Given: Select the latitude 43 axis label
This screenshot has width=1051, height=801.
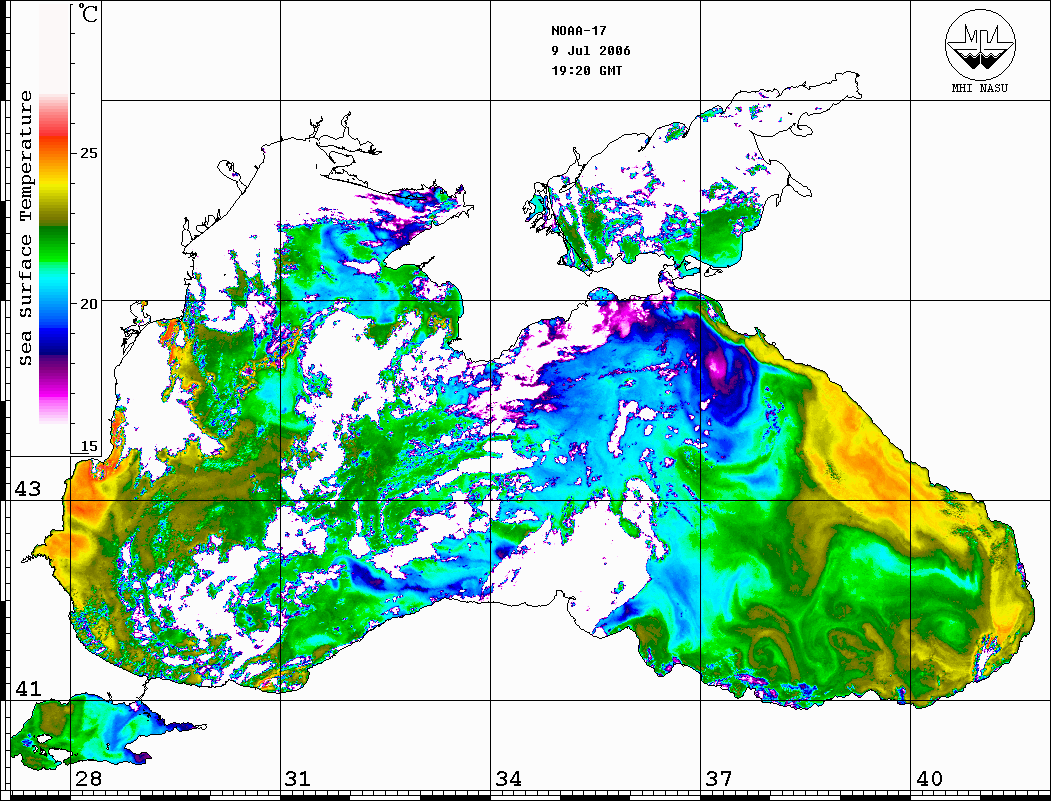Looking at the screenshot, I should pyautogui.click(x=27, y=489).
